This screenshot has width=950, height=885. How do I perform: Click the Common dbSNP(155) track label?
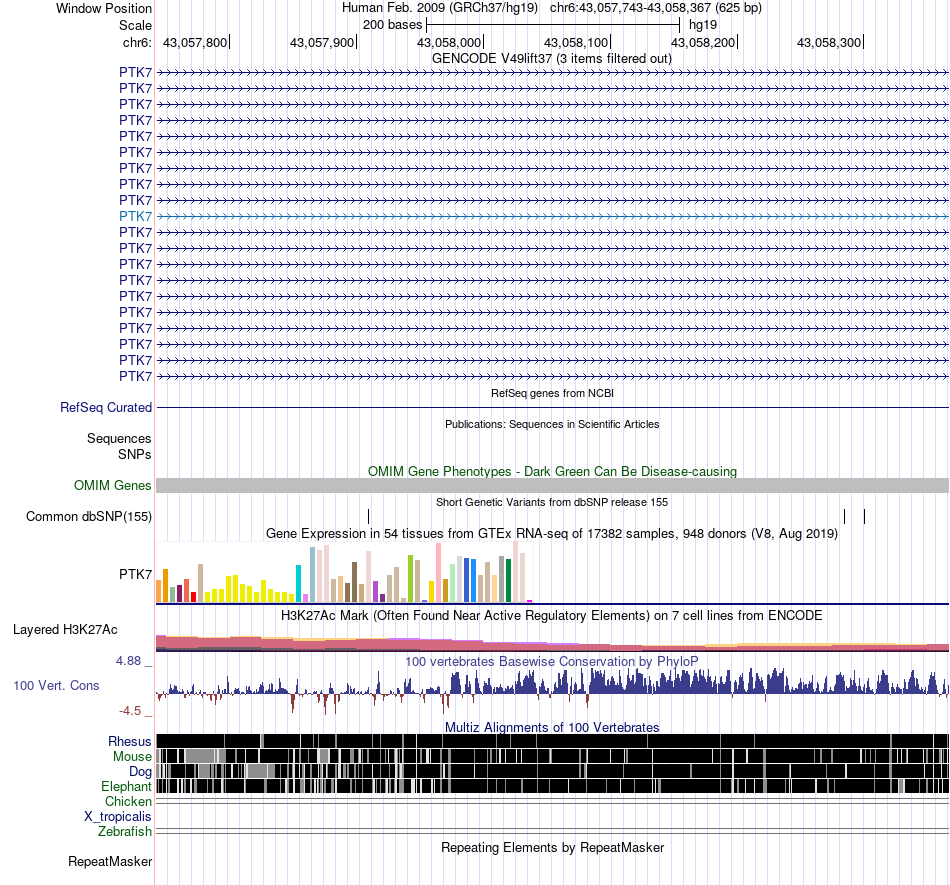(x=88, y=517)
